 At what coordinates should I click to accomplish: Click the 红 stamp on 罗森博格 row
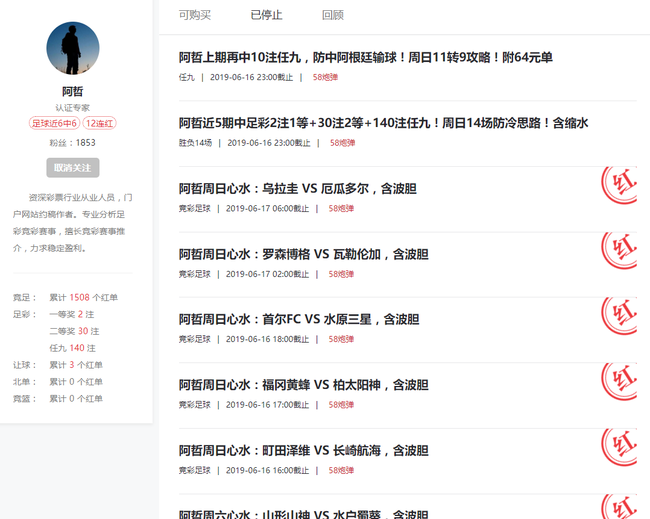tap(619, 250)
